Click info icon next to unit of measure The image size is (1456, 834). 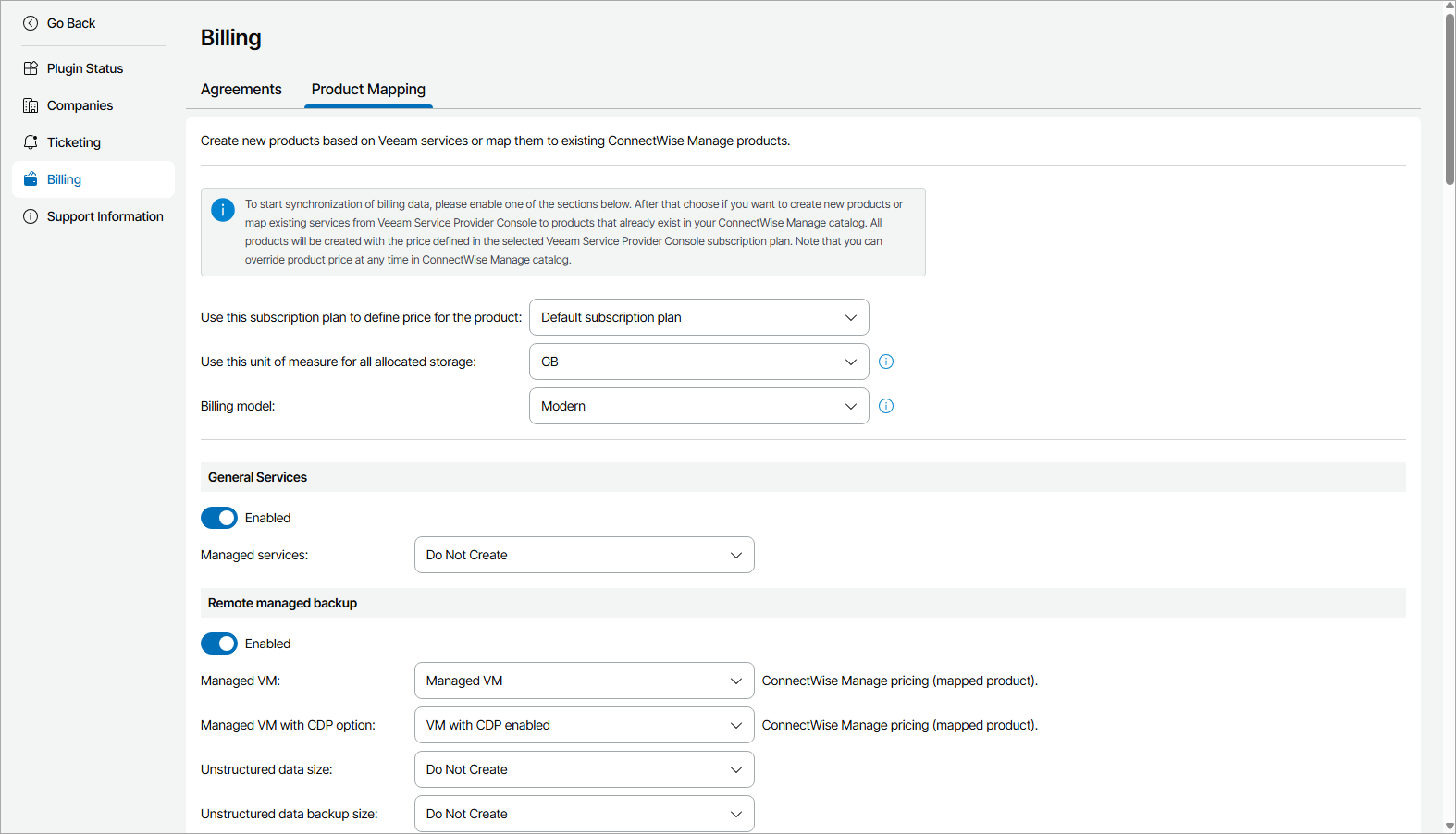click(x=886, y=362)
